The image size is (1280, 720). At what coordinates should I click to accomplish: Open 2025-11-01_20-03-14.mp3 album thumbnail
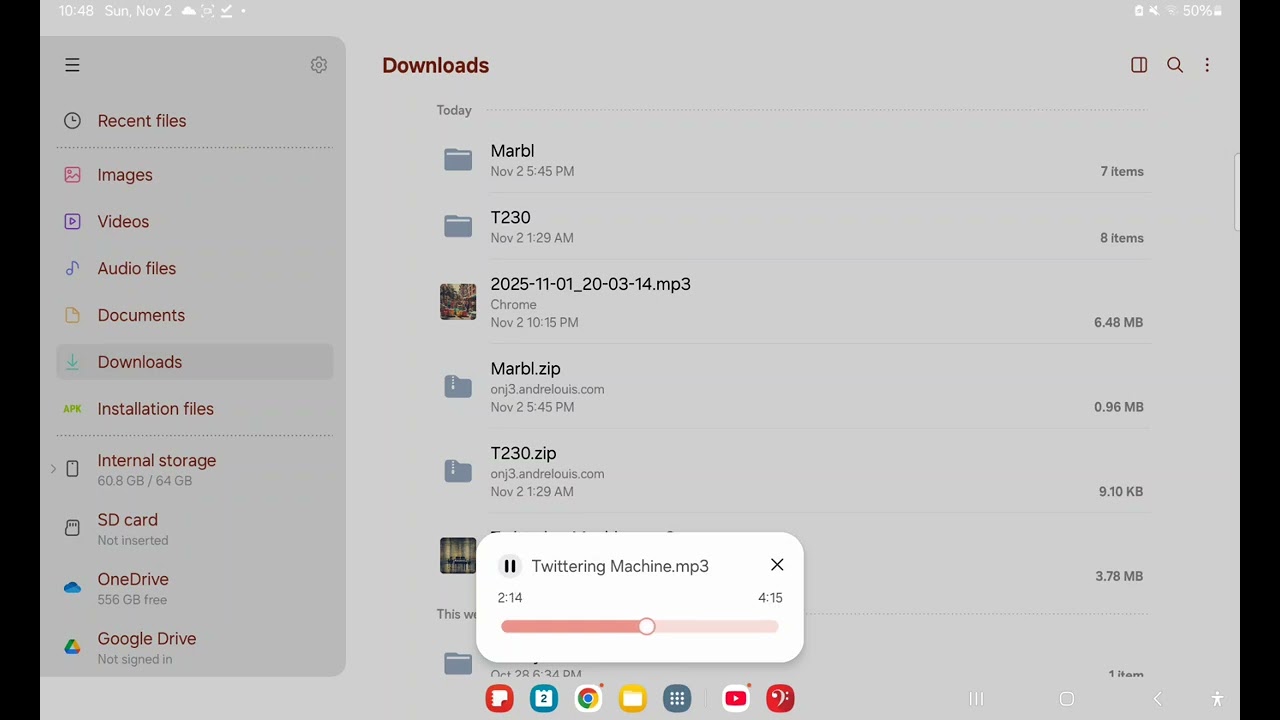point(458,302)
